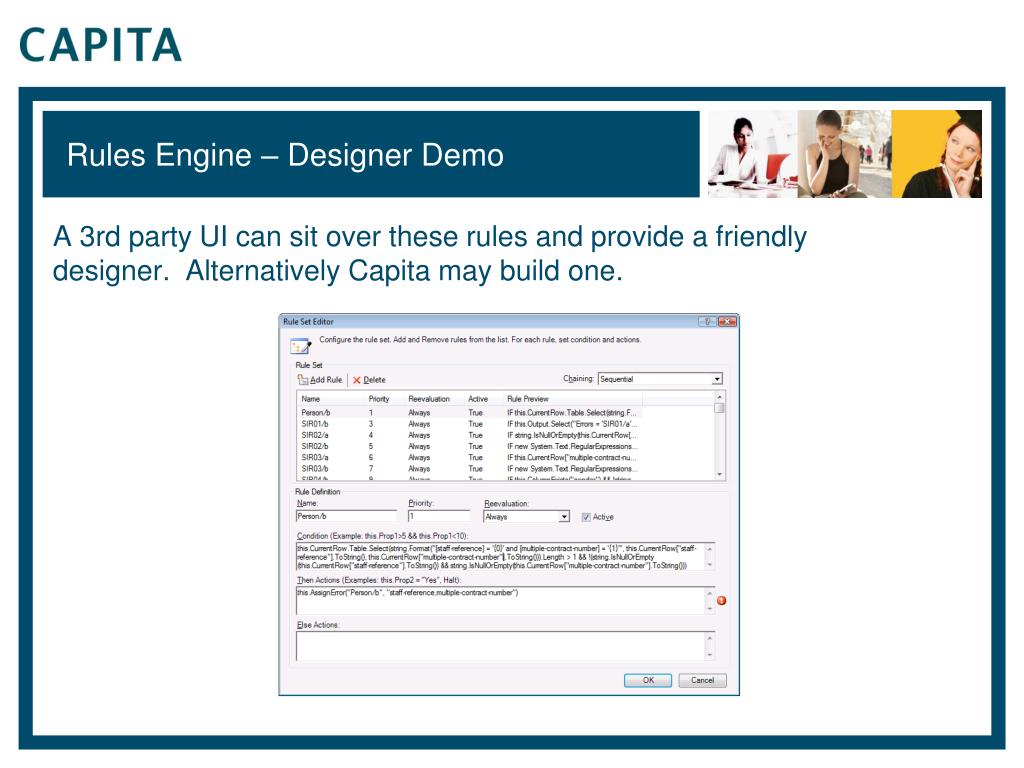The height and width of the screenshot is (768, 1024).
Task: Select the SIR02/b rule row
Action: [x=469, y=447]
